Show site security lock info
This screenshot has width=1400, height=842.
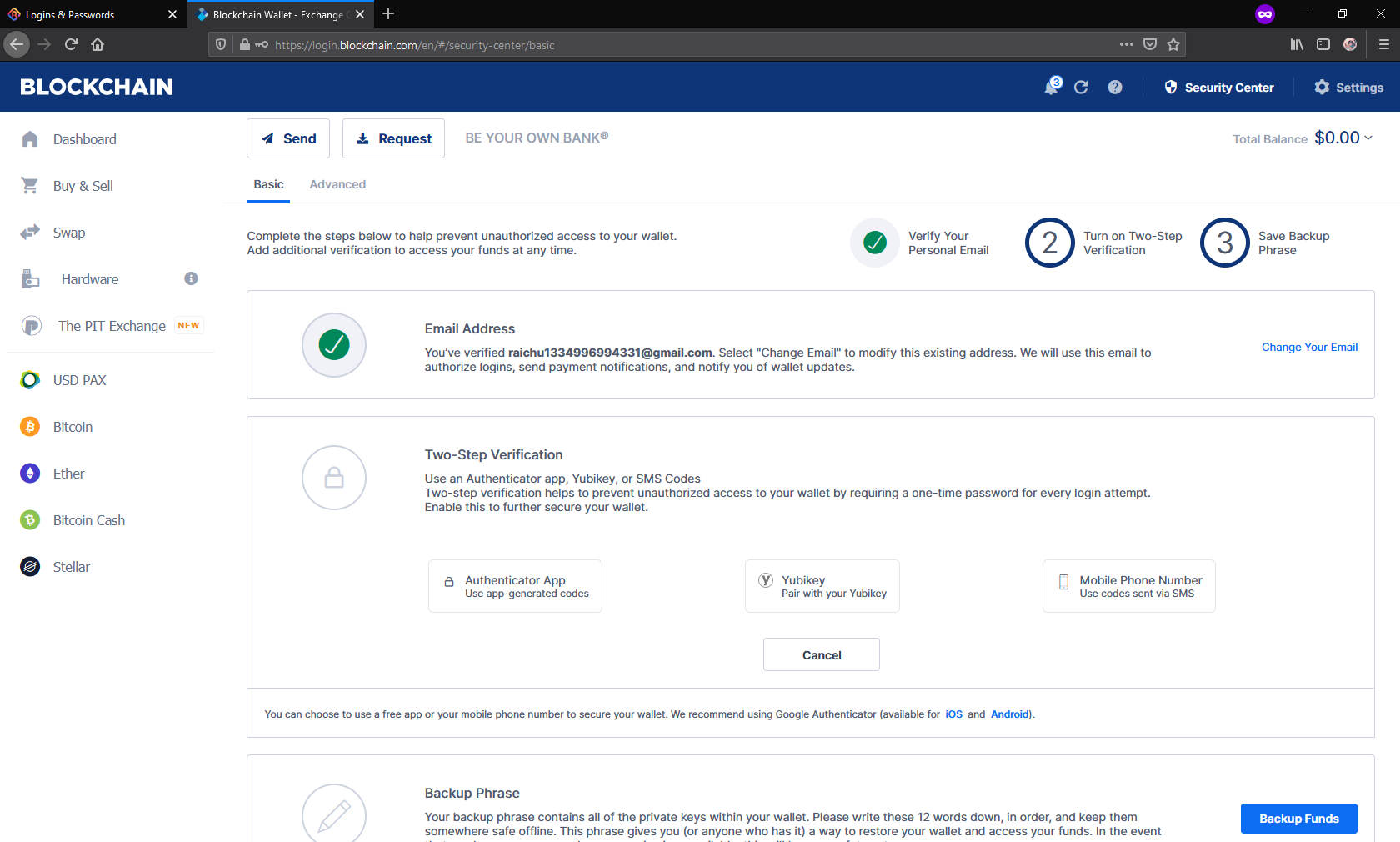tap(244, 44)
